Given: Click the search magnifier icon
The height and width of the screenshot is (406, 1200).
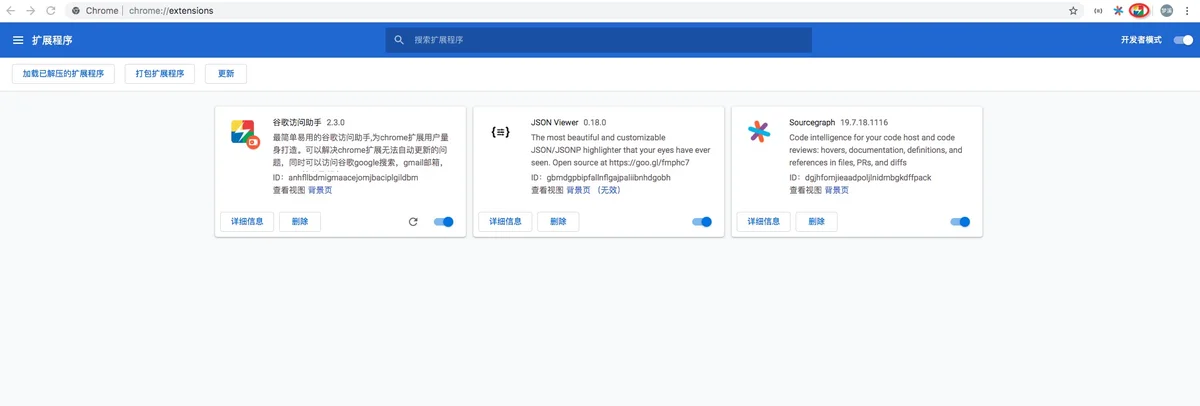Looking at the screenshot, I should [399, 40].
